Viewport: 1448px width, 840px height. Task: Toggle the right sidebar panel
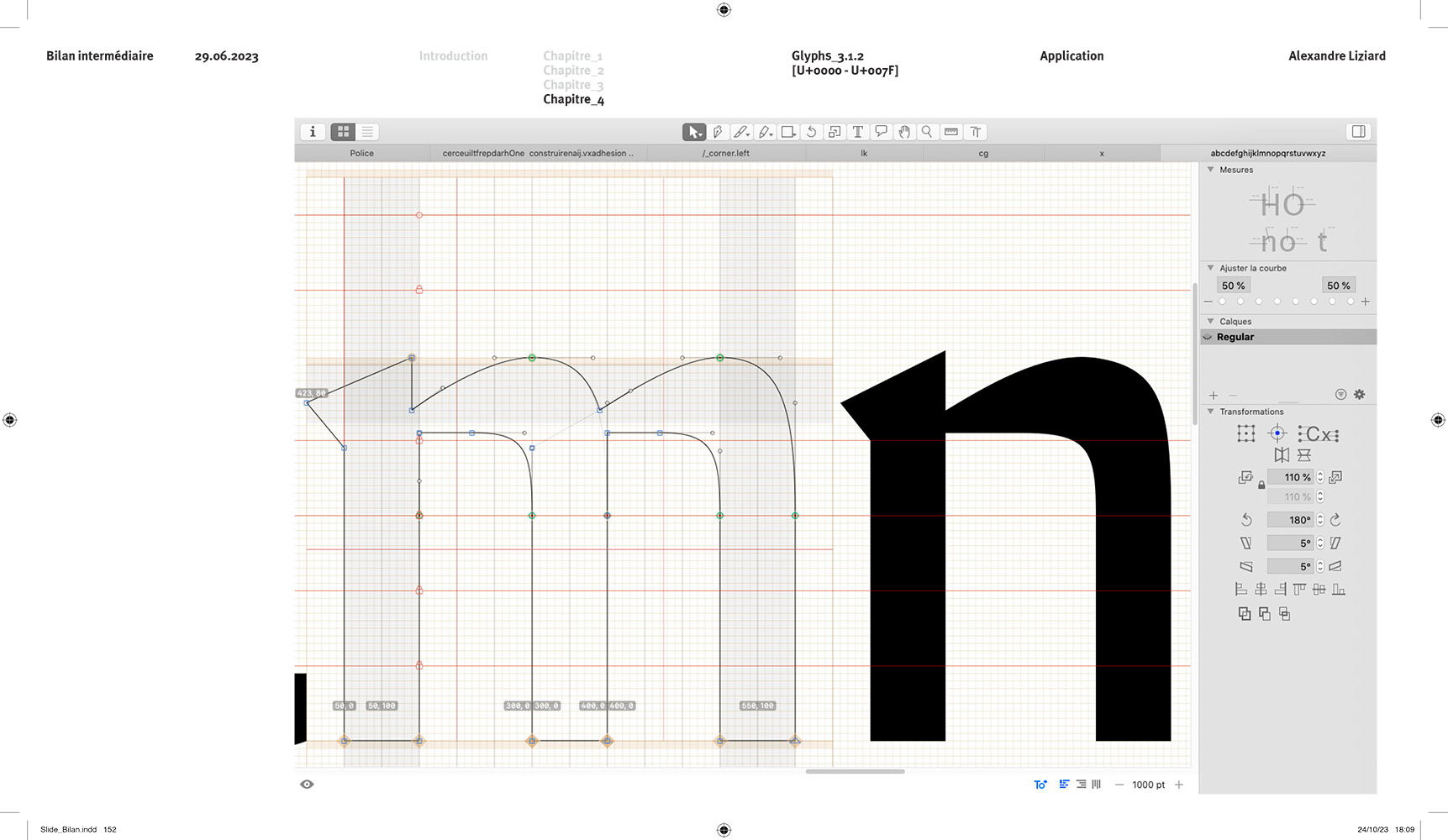coord(1358,132)
